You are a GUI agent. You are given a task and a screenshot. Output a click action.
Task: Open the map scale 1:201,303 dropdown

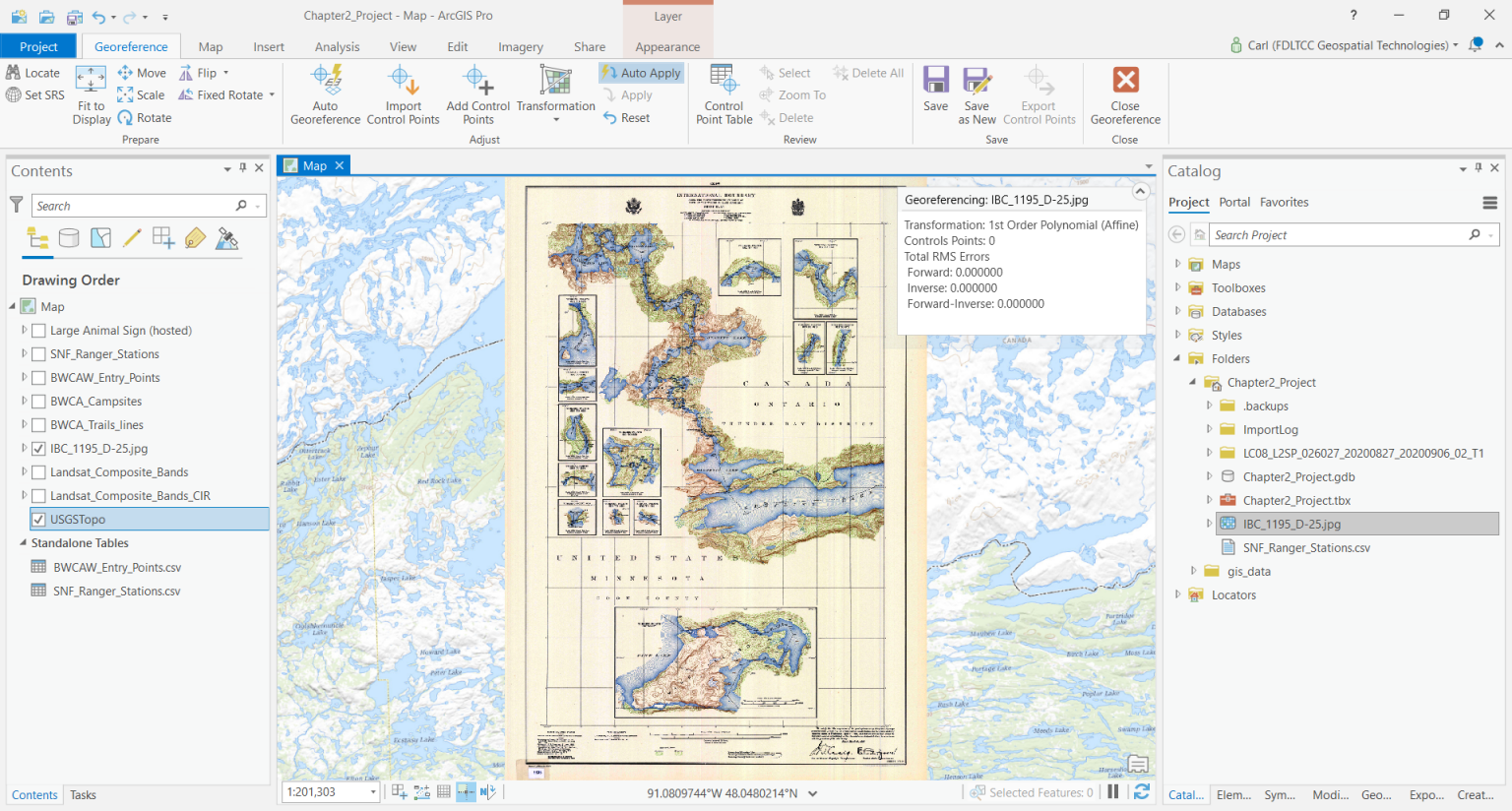(372, 790)
